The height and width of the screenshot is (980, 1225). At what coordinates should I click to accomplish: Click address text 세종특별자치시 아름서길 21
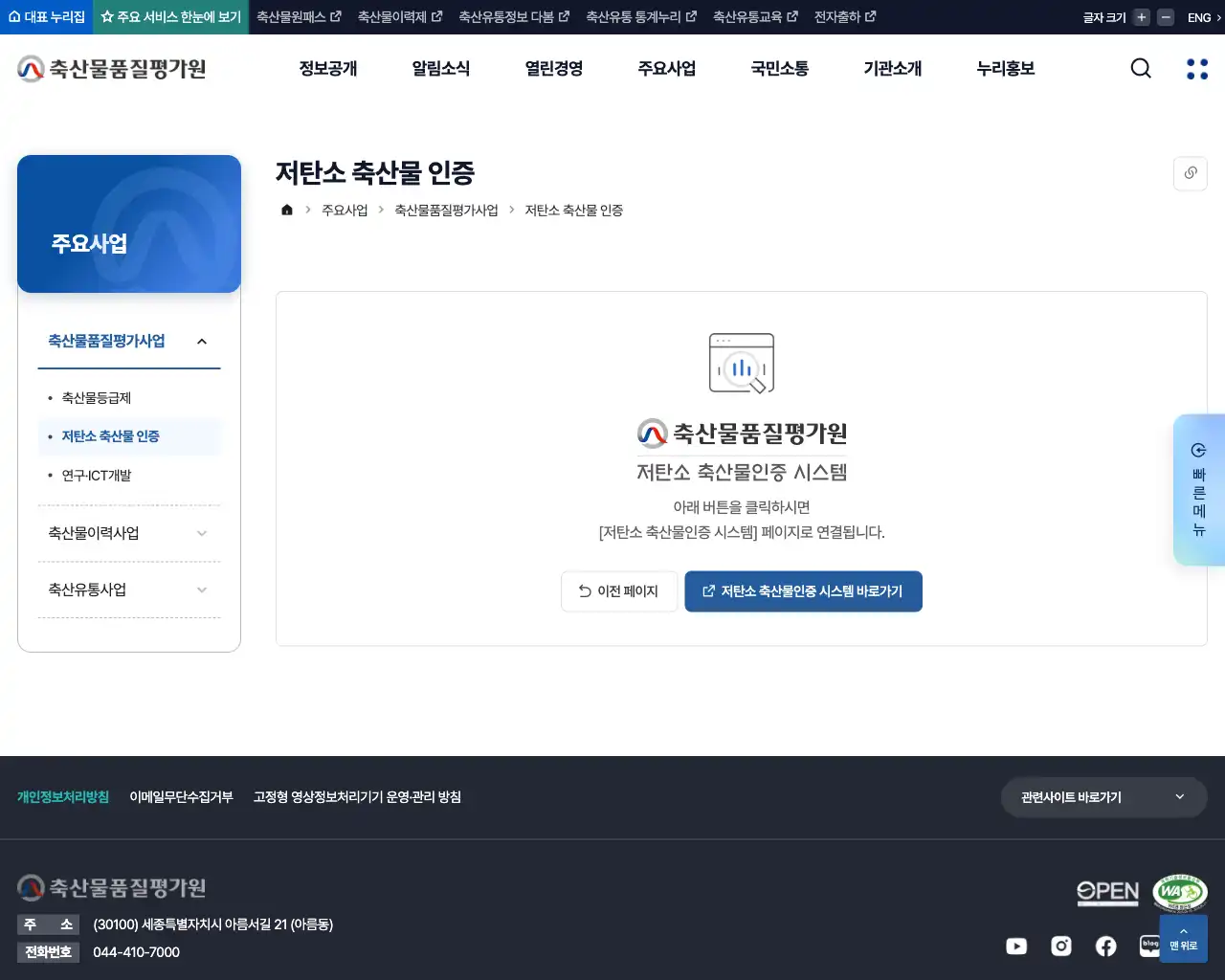pos(214,924)
